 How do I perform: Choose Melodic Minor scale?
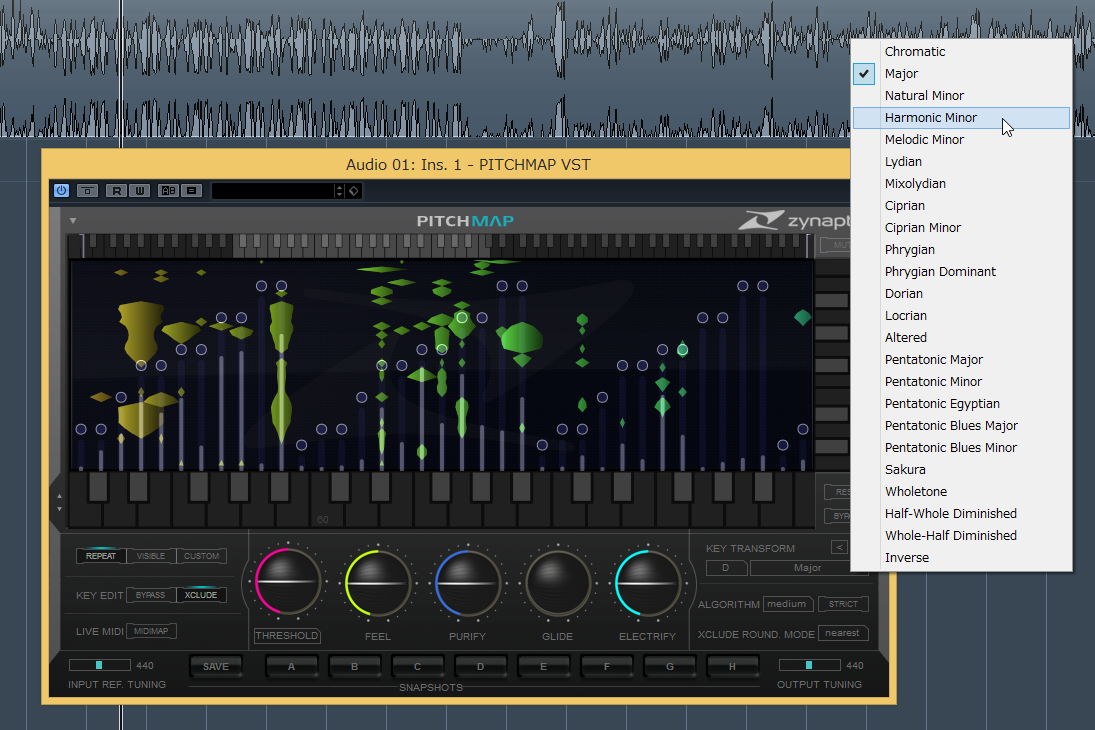tap(962, 140)
